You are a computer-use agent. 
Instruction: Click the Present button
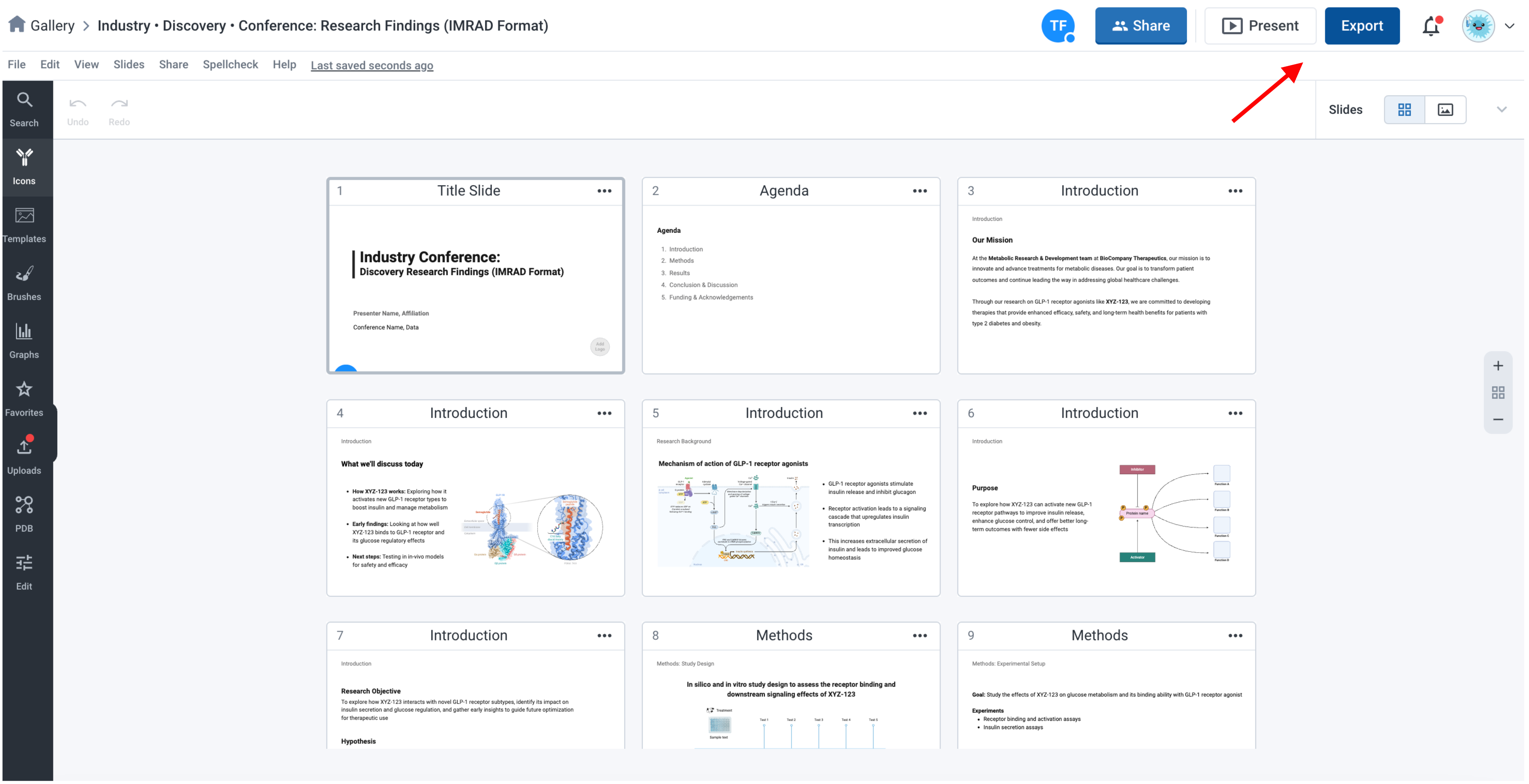click(x=1260, y=26)
